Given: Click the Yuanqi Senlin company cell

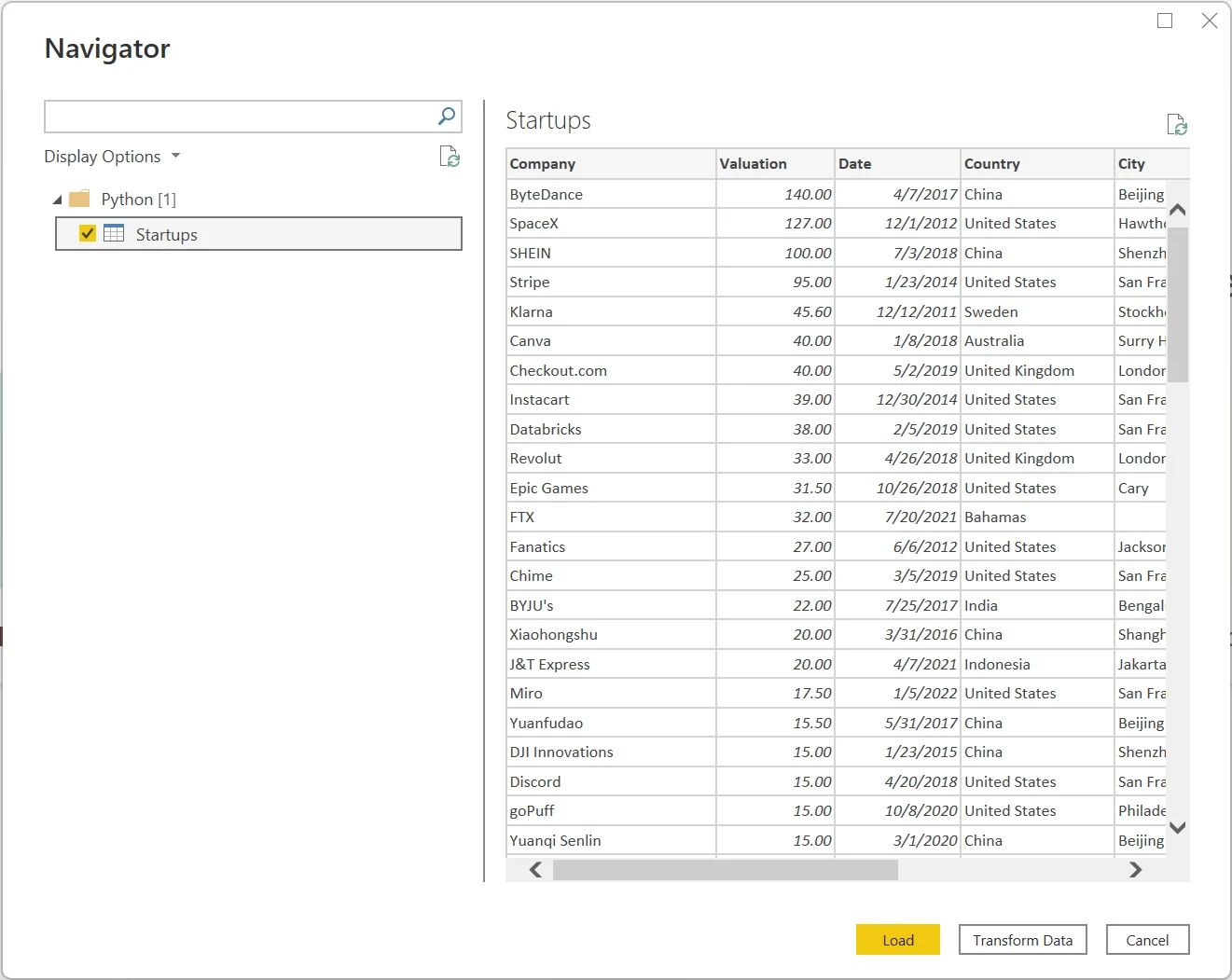Looking at the screenshot, I should (x=611, y=840).
